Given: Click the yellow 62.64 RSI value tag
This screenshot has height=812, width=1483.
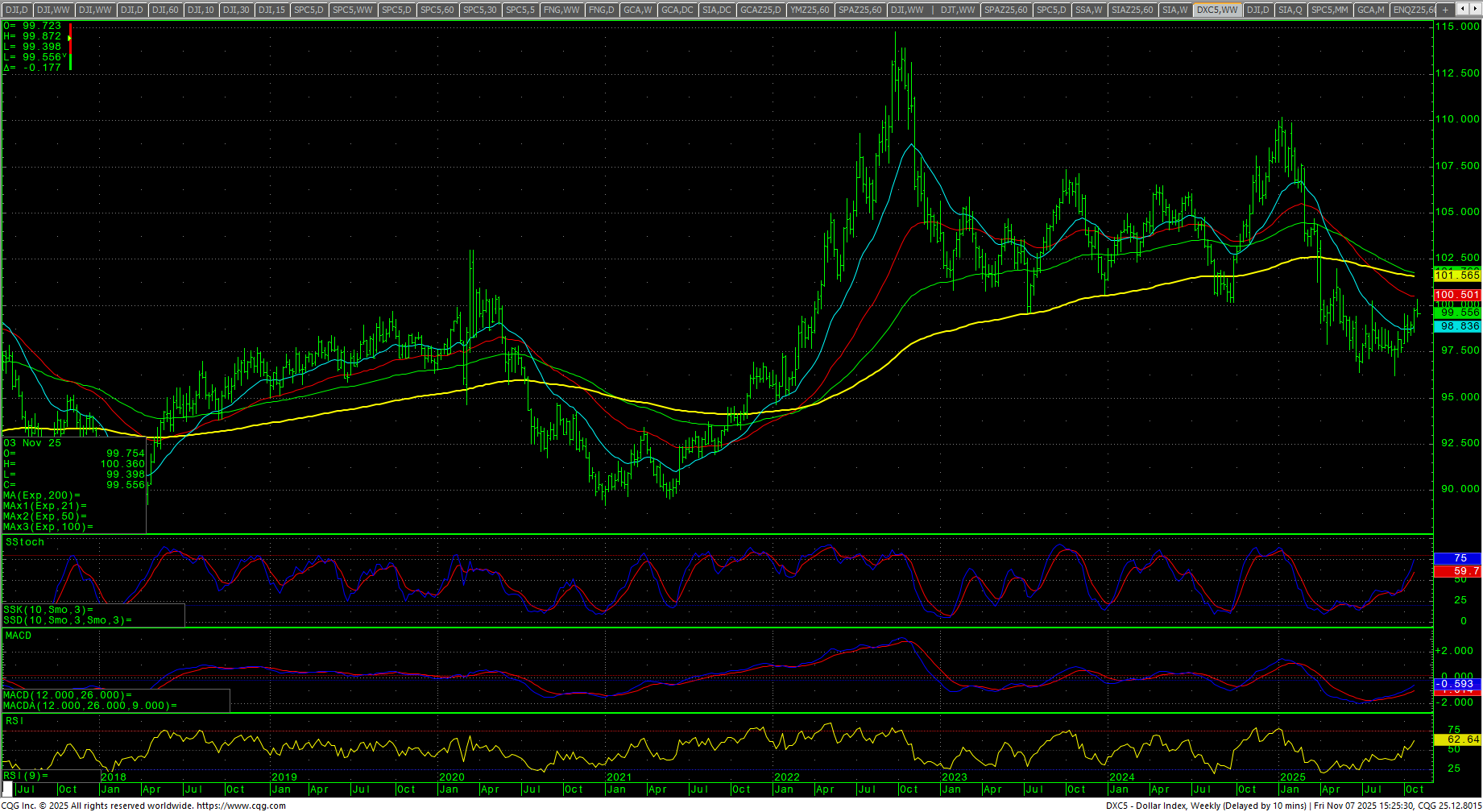Looking at the screenshot, I should pyautogui.click(x=1457, y=739).
